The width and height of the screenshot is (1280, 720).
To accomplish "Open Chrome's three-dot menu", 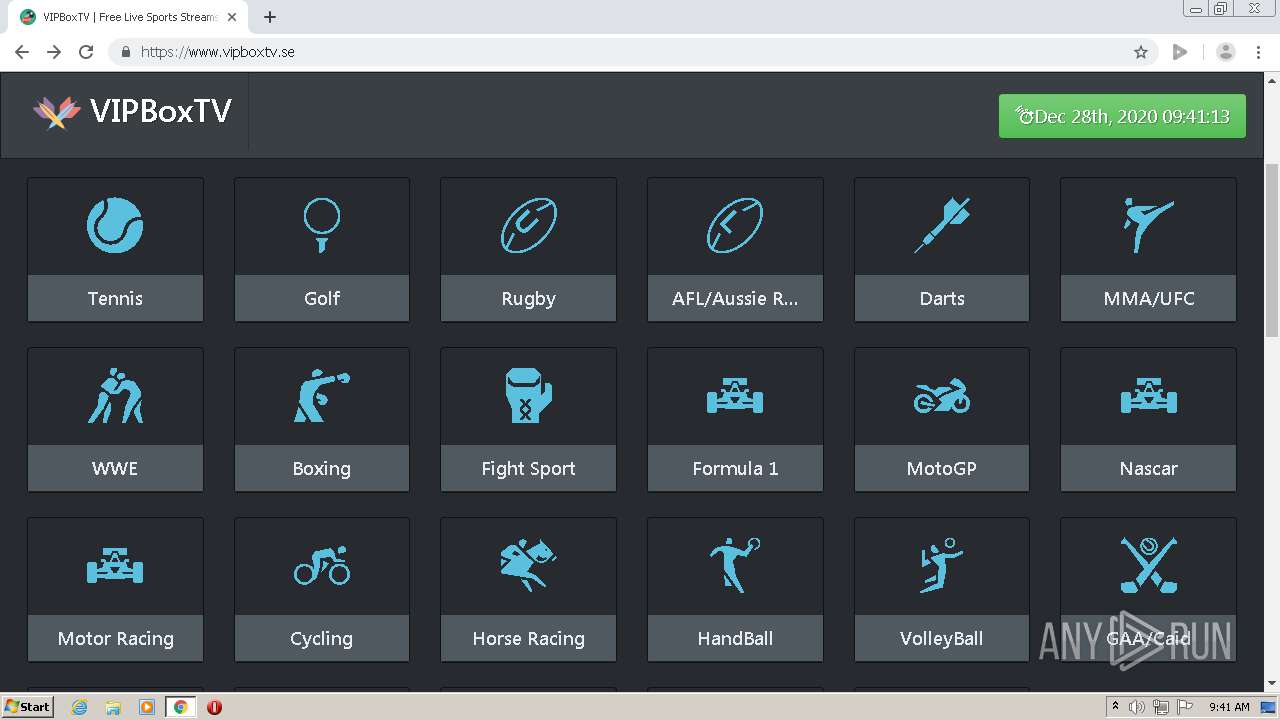I will pos(1258,52).
